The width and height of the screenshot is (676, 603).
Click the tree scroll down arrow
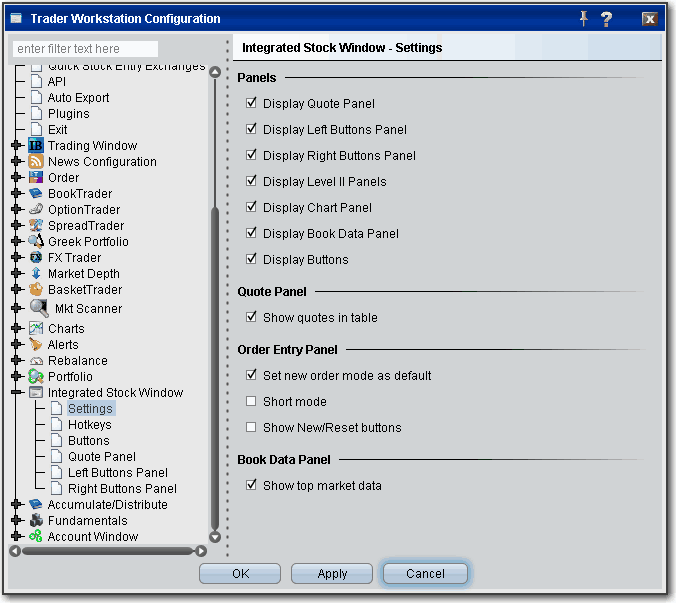coord(215,537)
